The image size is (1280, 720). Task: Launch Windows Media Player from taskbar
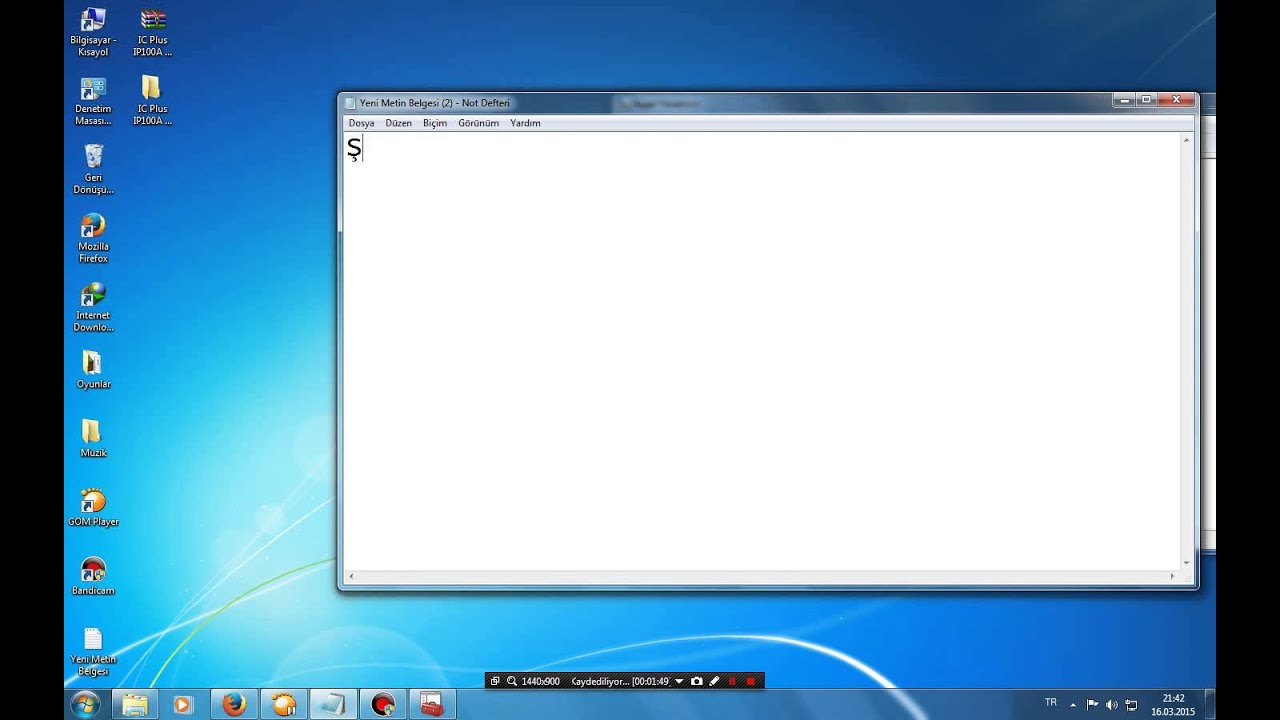click(x=183, y=705)
